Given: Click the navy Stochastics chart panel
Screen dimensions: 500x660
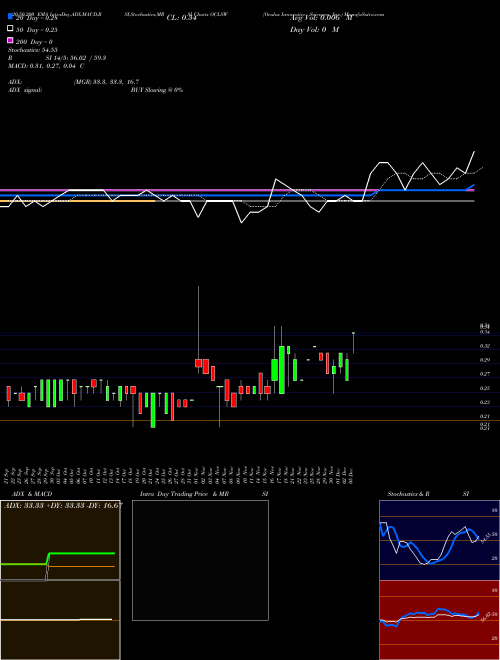Looking at the screenshot, I should coord(439,540).
